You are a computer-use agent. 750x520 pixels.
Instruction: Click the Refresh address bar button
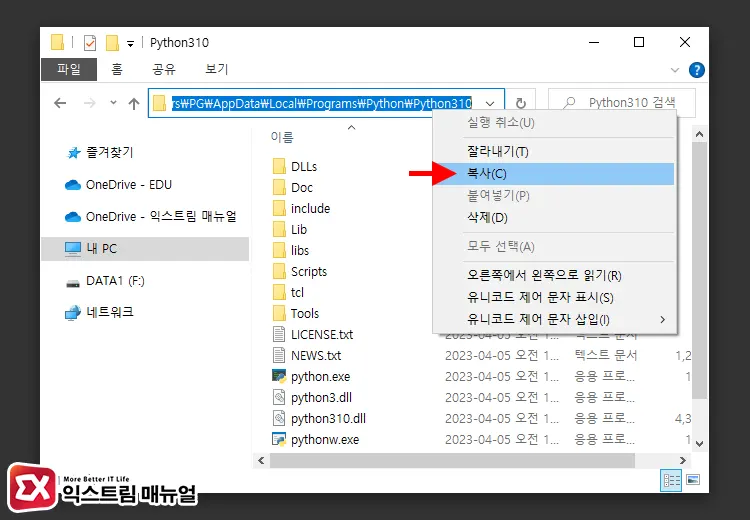[520, 103]
